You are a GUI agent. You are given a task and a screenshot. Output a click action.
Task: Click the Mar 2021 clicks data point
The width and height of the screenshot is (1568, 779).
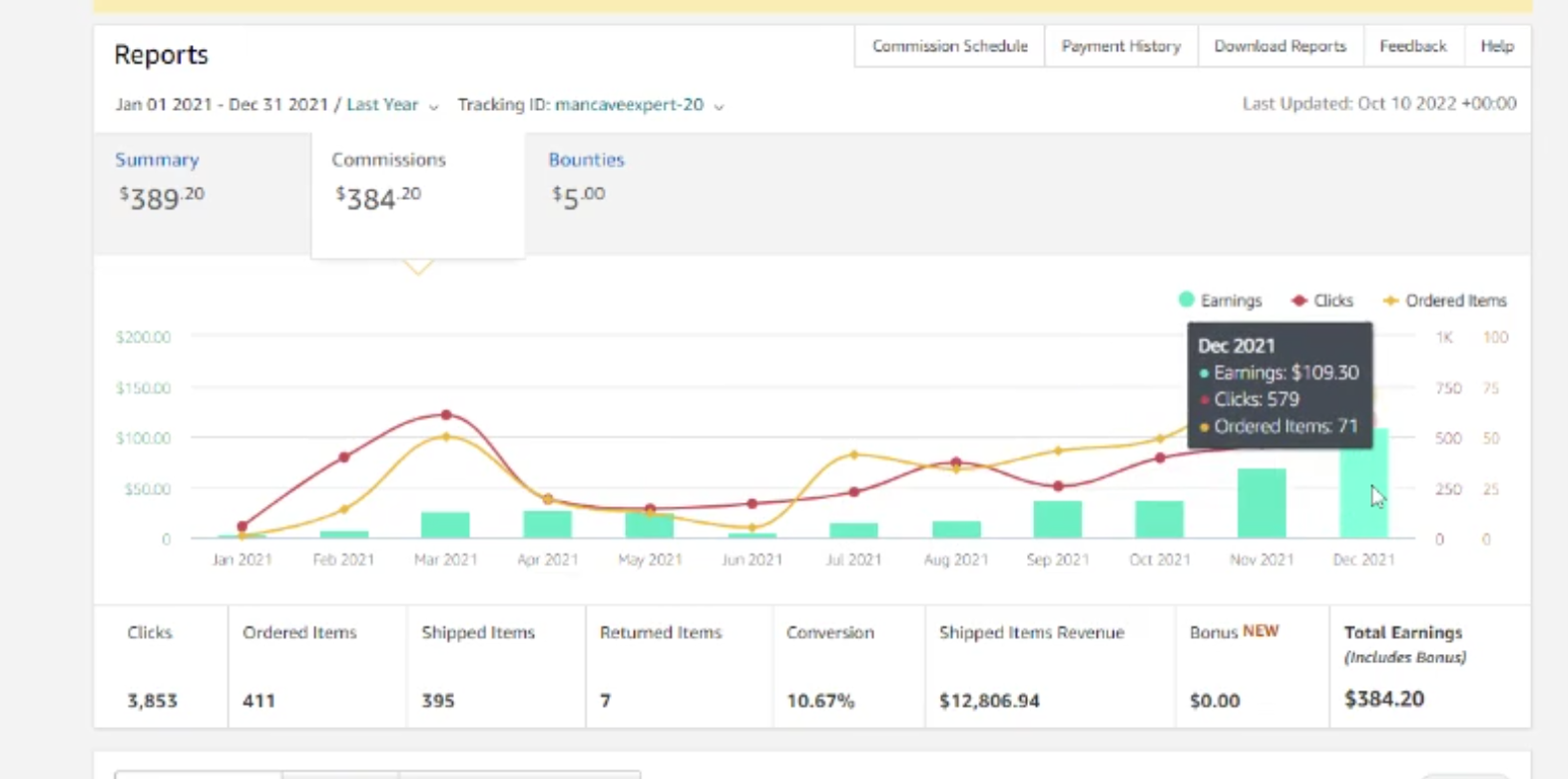tap(446, 414)
